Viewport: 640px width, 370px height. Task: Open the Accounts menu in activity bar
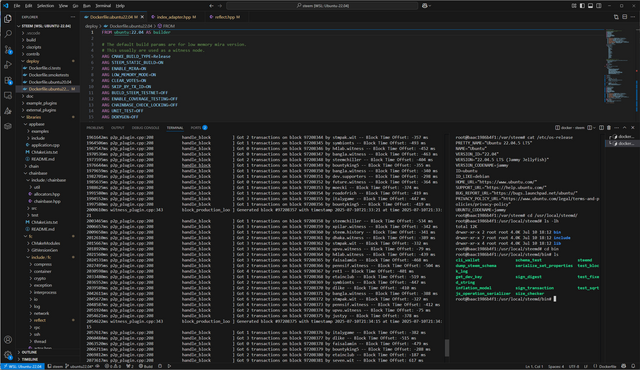(8, 339)
